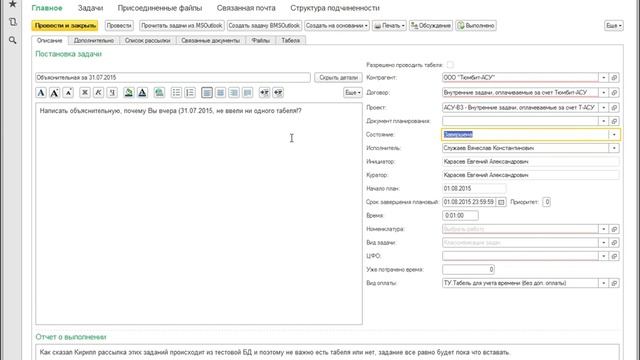
Task: Open ЦФО linked record icon
Action: 614,256
